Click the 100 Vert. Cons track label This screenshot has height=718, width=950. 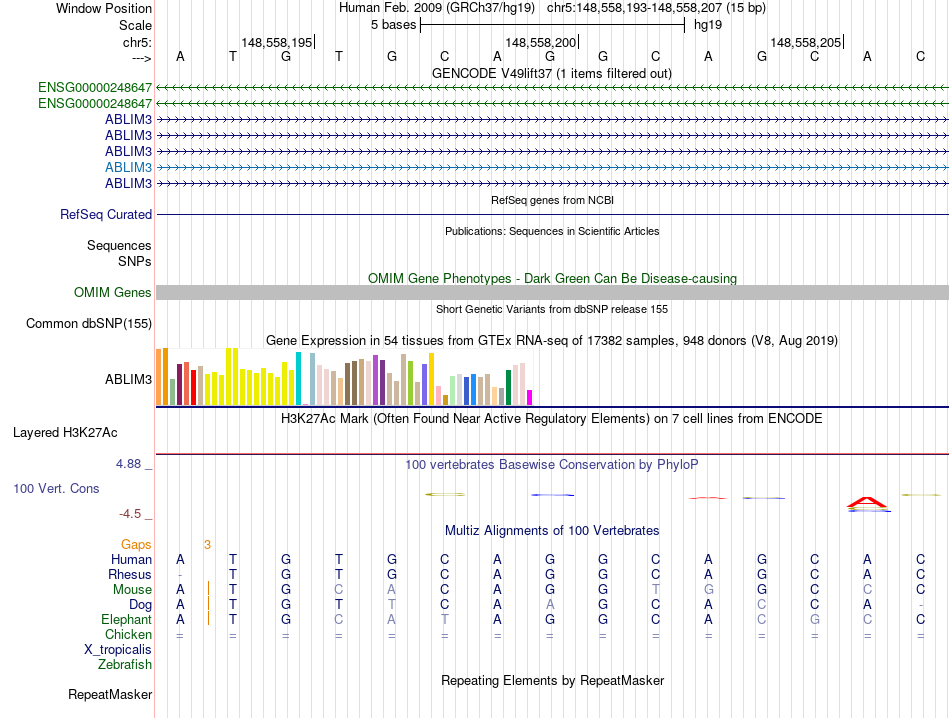pos(56,488)
